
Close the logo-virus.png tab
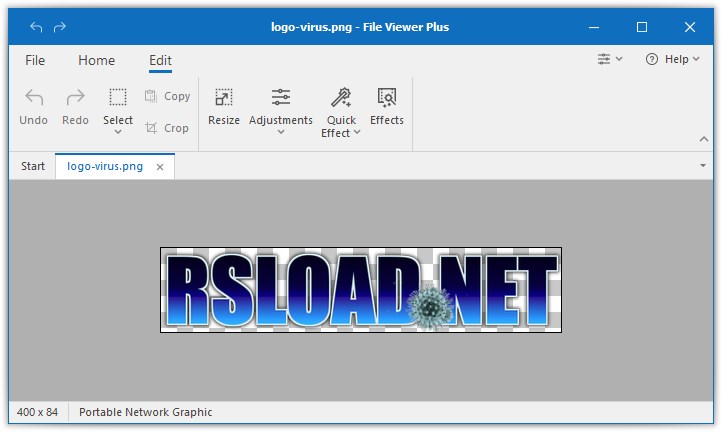click(160, 167)
